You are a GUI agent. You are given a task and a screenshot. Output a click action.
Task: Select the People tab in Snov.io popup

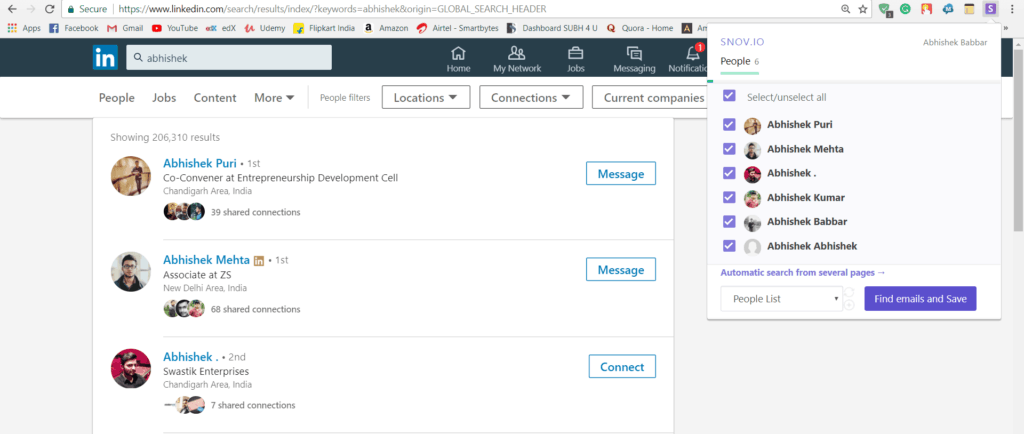pos(739,61)
